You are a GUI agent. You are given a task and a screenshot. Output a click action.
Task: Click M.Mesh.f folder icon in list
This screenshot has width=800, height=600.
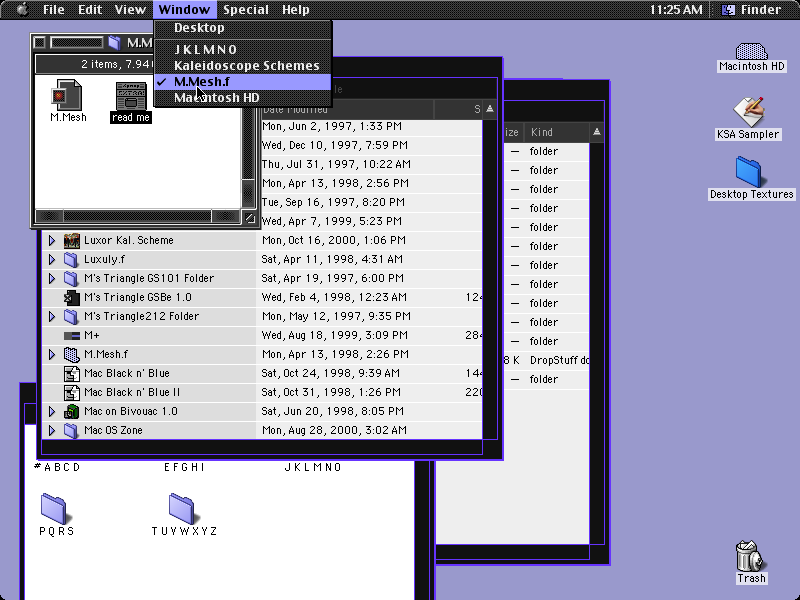pos(71,354)
